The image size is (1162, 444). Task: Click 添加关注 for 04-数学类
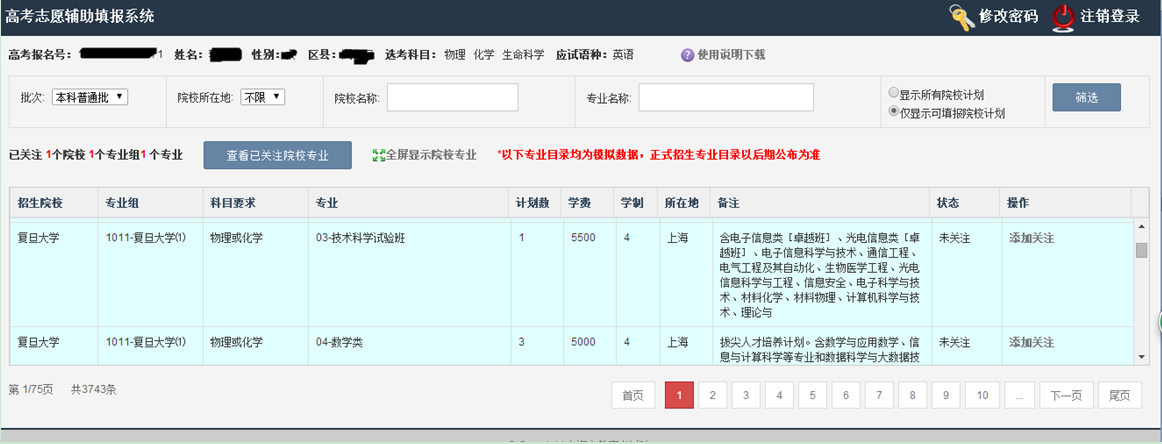(x=1032, y=342)
